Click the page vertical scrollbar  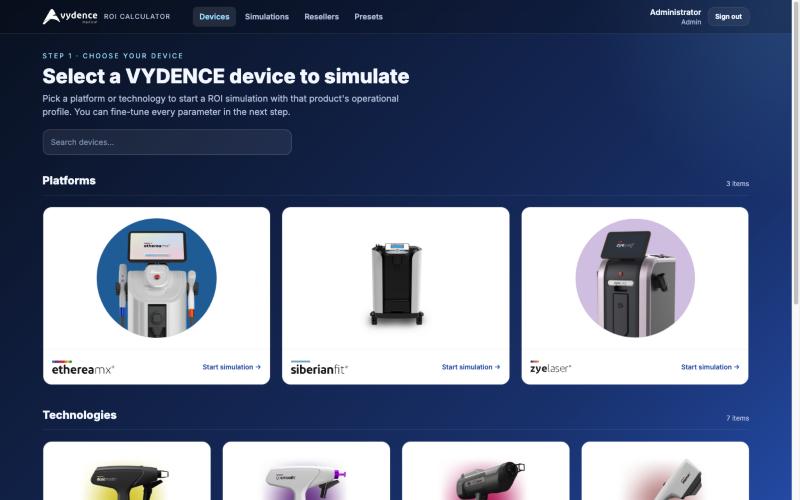(796, 153)
